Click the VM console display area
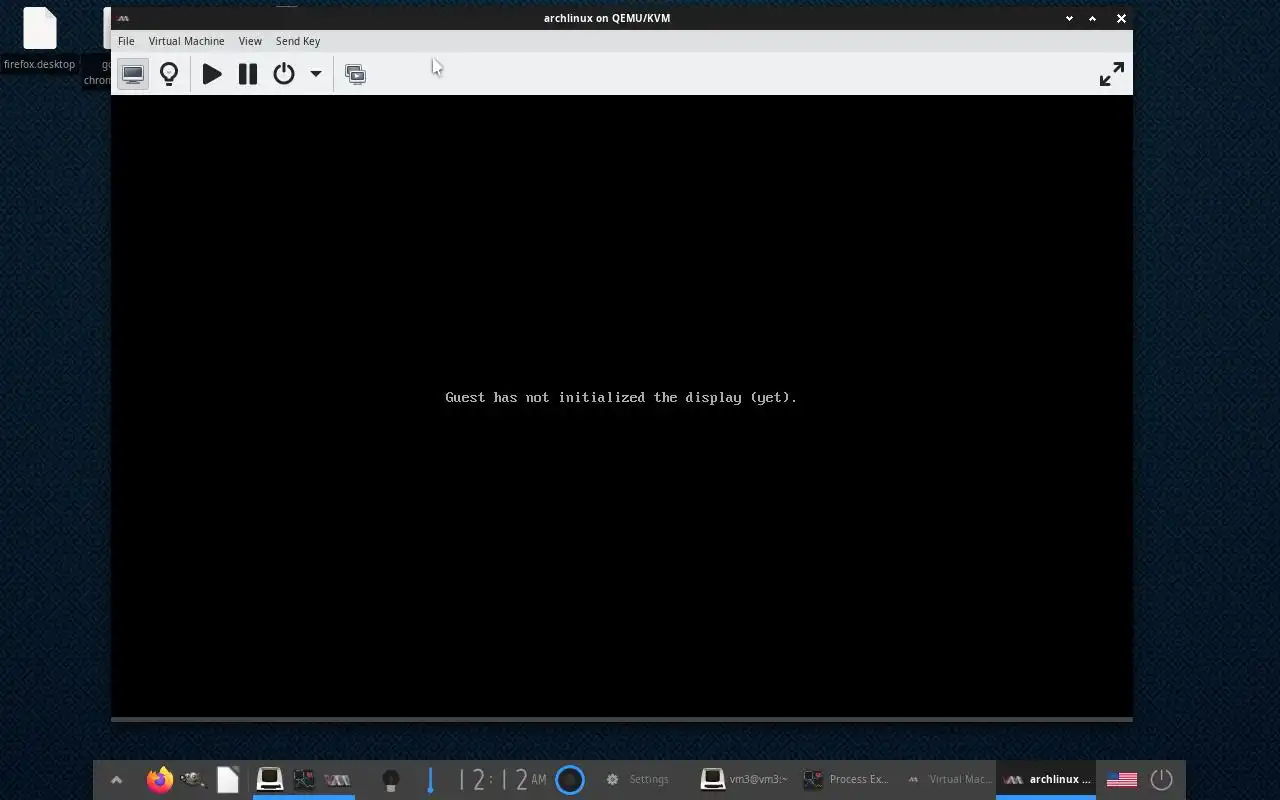The image size is (1280, 800). [621, 405]
